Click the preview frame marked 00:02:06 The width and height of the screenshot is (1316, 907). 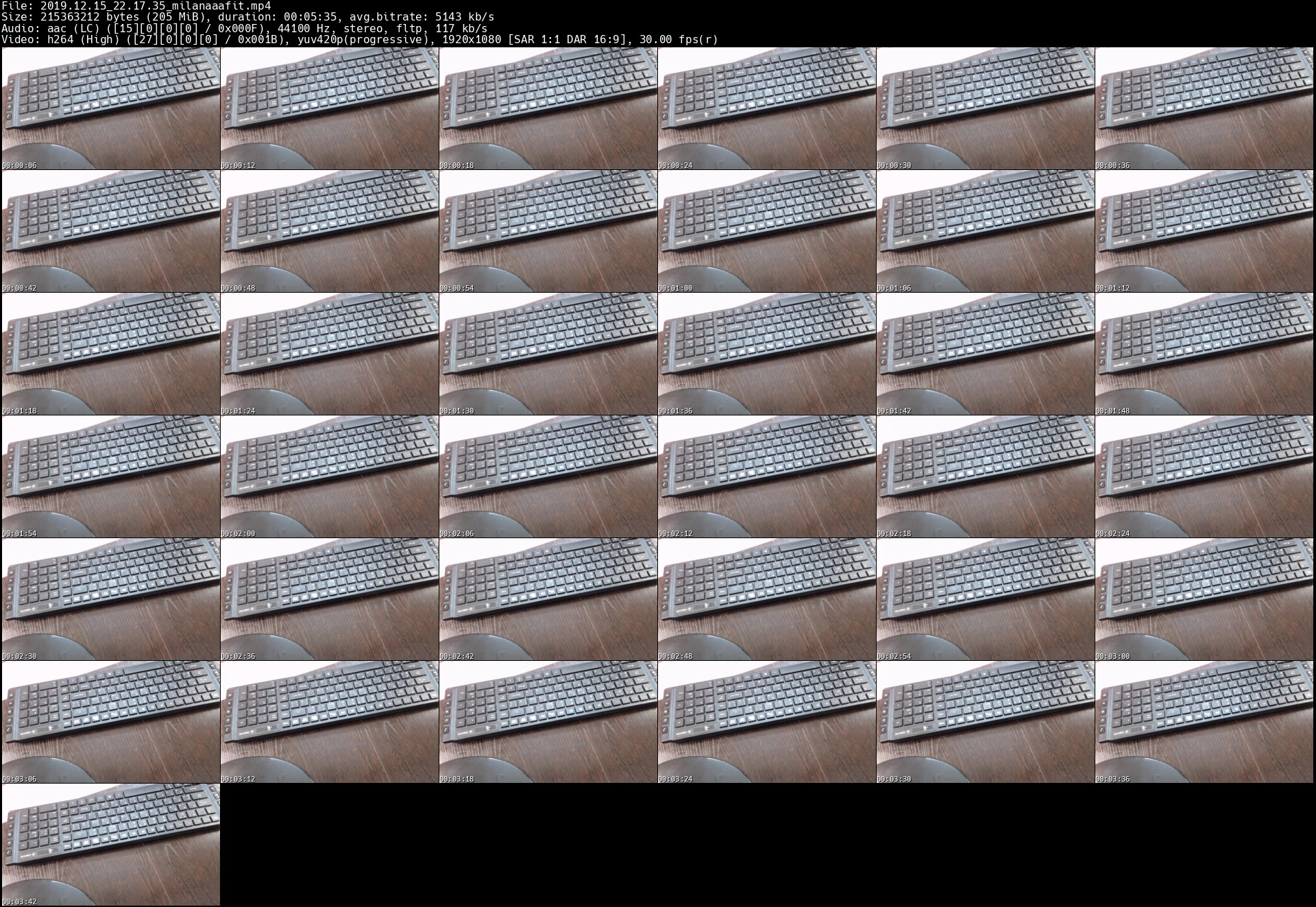[548, 476]
